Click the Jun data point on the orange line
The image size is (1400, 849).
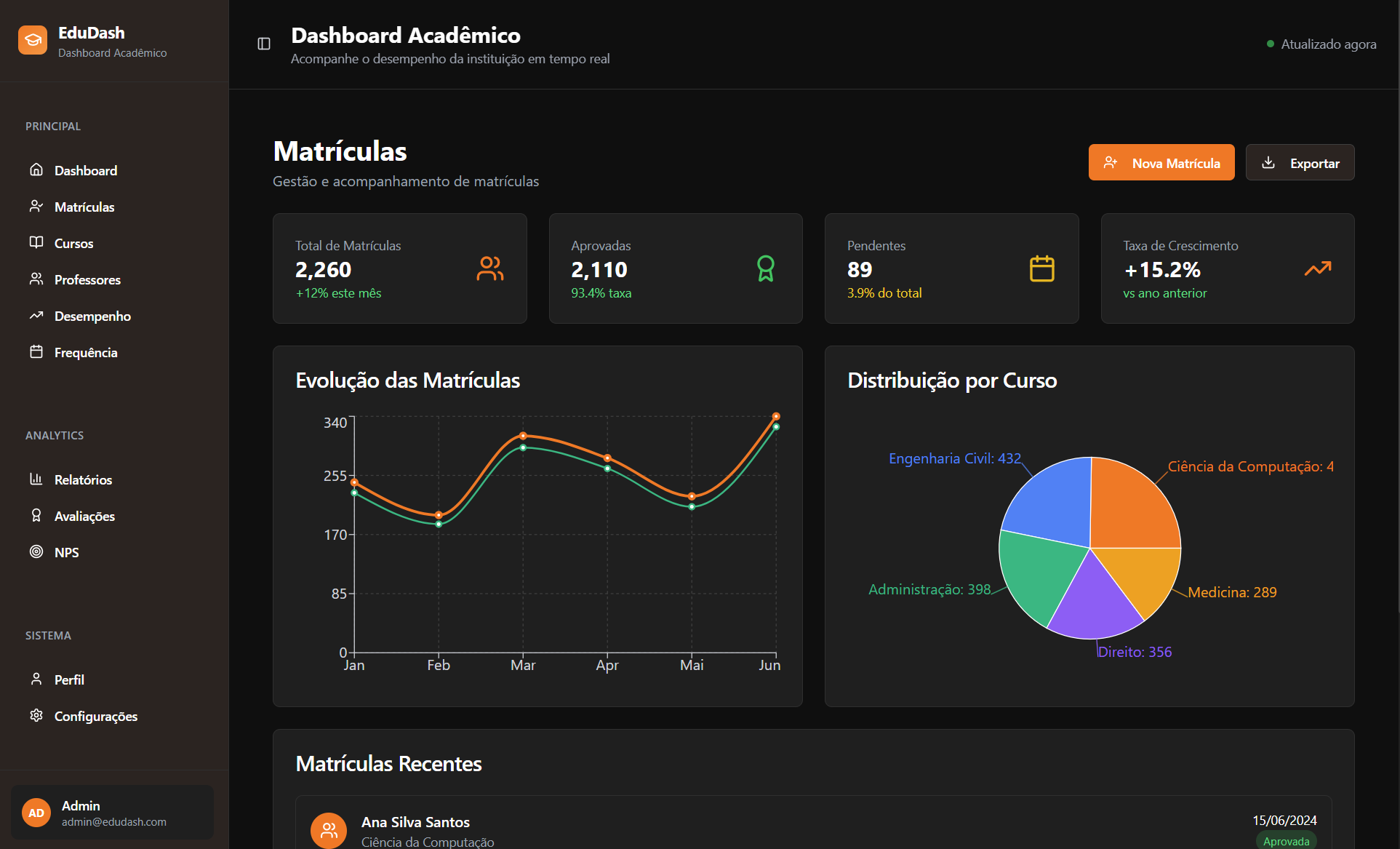(776, 416)
